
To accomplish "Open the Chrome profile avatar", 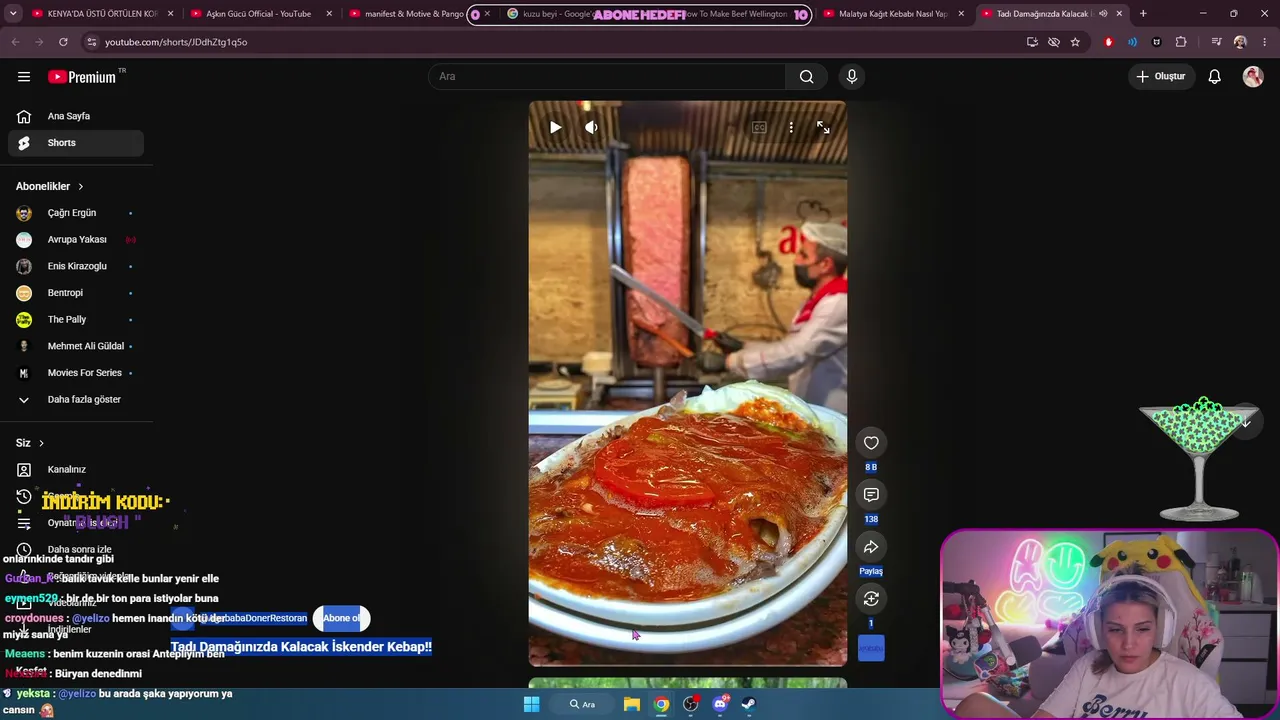I will tap(1240, 42).
